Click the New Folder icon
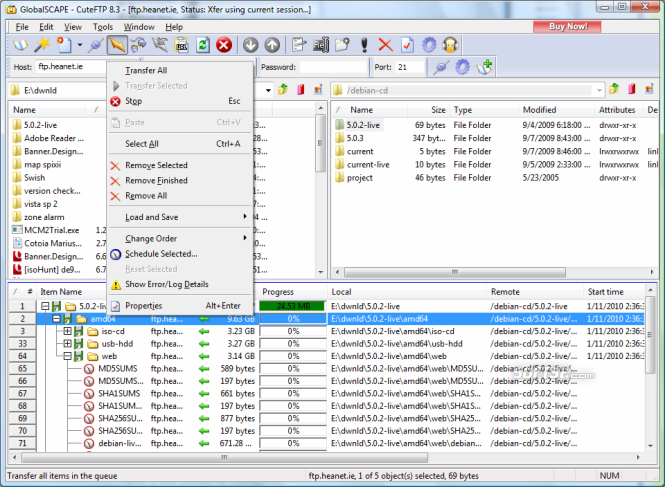The height and width of the screenshot is (487, 665). click(x=342, y=45)
